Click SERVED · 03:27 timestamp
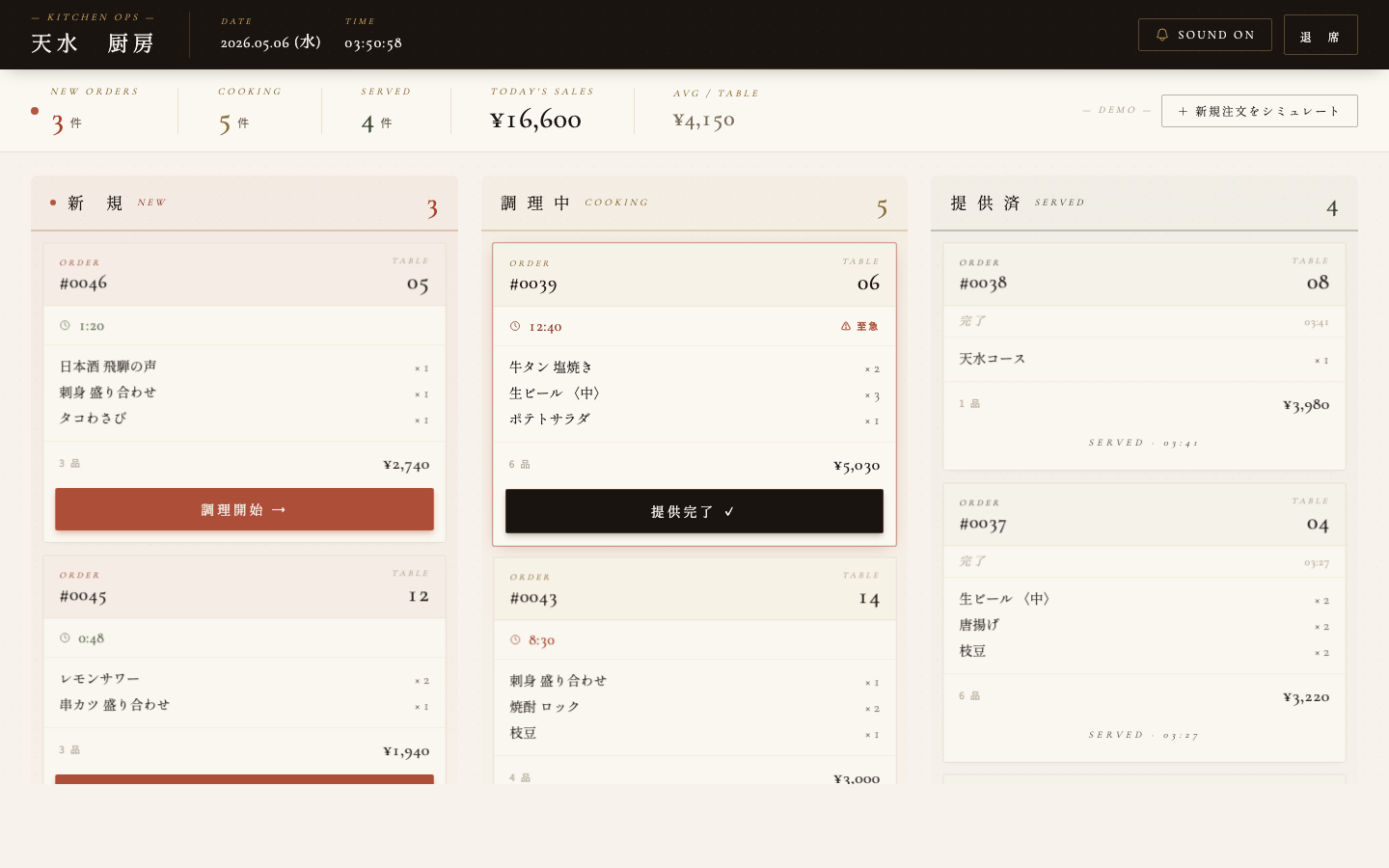1389x868 pixels. (1144, 735)
